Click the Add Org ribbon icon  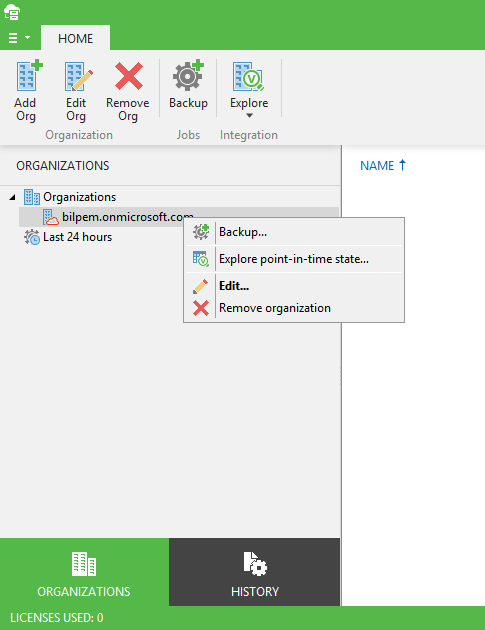coord(29,76)
